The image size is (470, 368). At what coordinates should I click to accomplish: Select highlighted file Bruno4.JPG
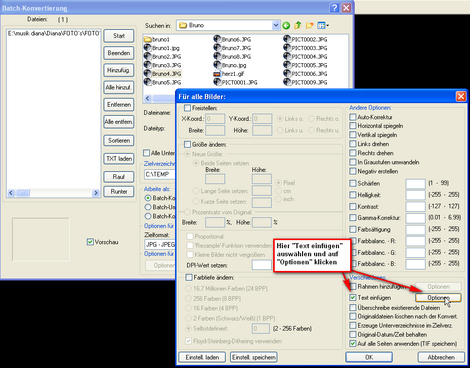pos(162,74)
